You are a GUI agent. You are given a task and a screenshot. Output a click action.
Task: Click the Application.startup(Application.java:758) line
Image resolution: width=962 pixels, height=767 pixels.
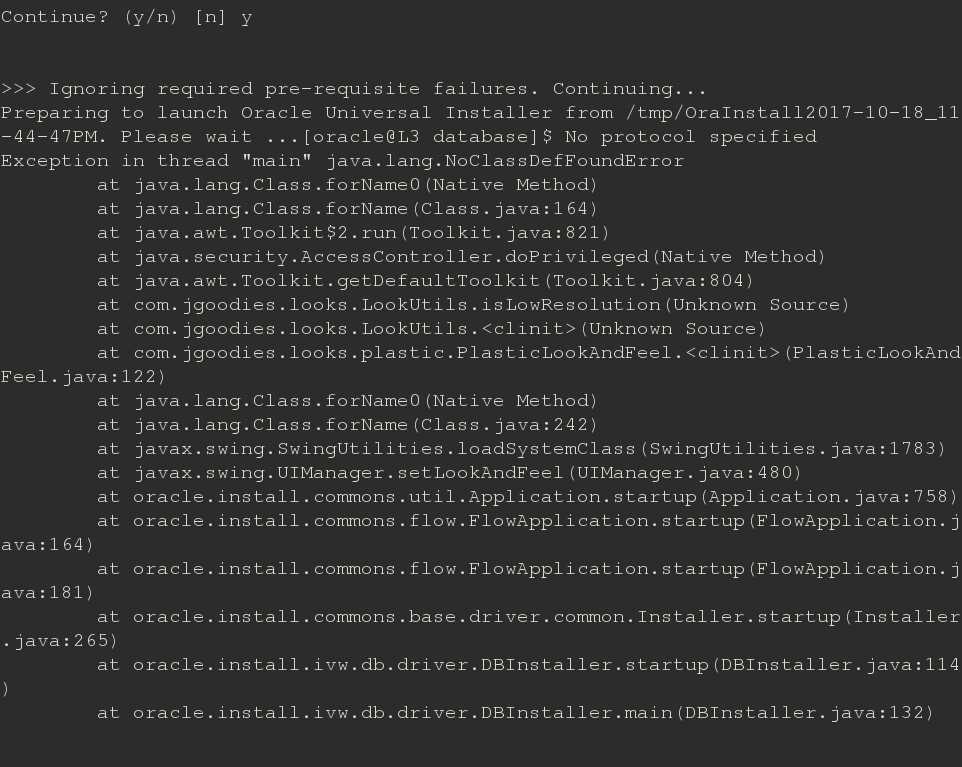527,496
